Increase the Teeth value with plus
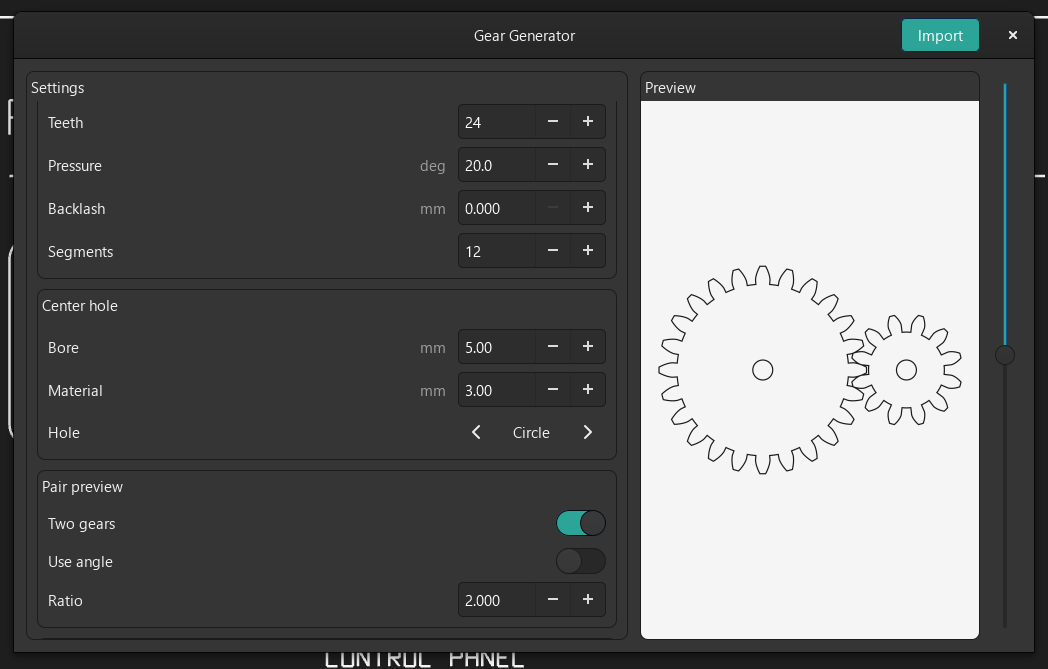Image resolution: width=1048 pixels, height=669 pixels. click(587, 122)
